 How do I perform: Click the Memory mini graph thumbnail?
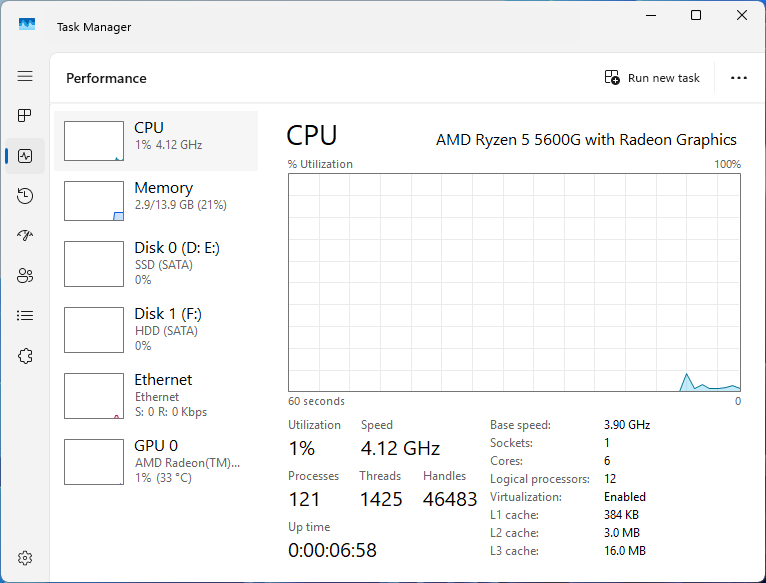(94, 201)
